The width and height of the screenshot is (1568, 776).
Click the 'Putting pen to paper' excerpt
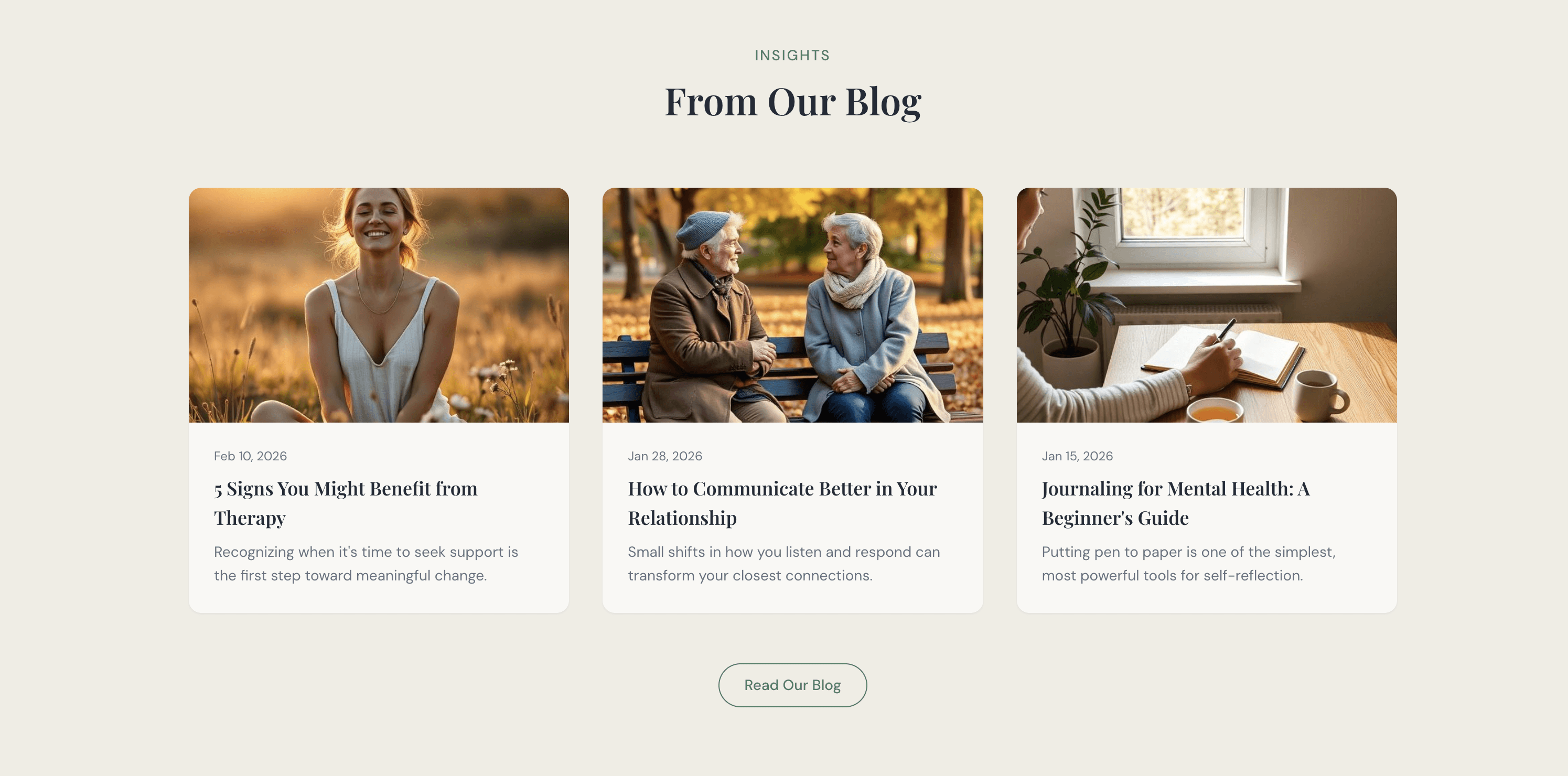[x=1188, y=564]
